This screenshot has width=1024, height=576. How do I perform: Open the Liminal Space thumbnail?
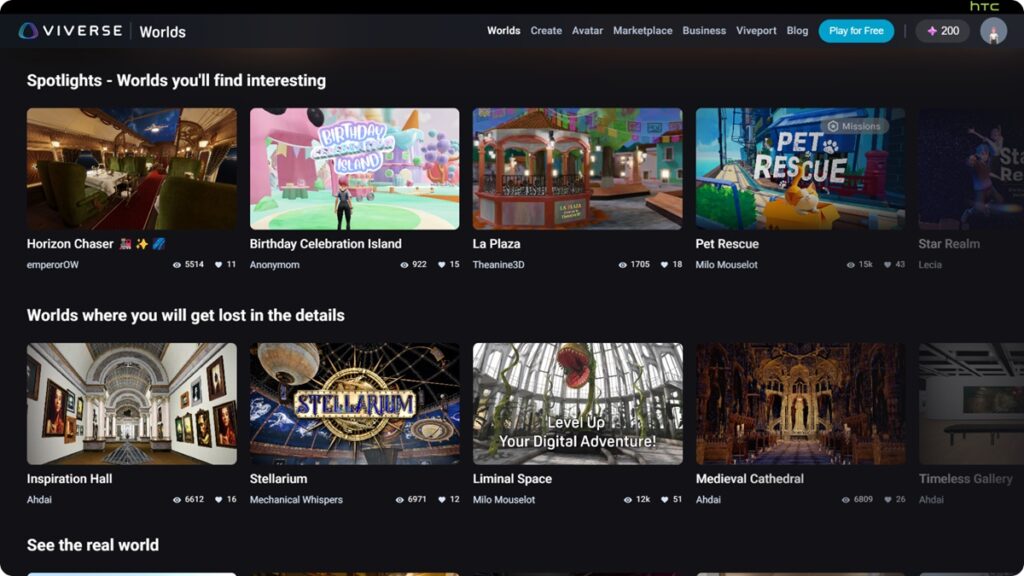578,404
